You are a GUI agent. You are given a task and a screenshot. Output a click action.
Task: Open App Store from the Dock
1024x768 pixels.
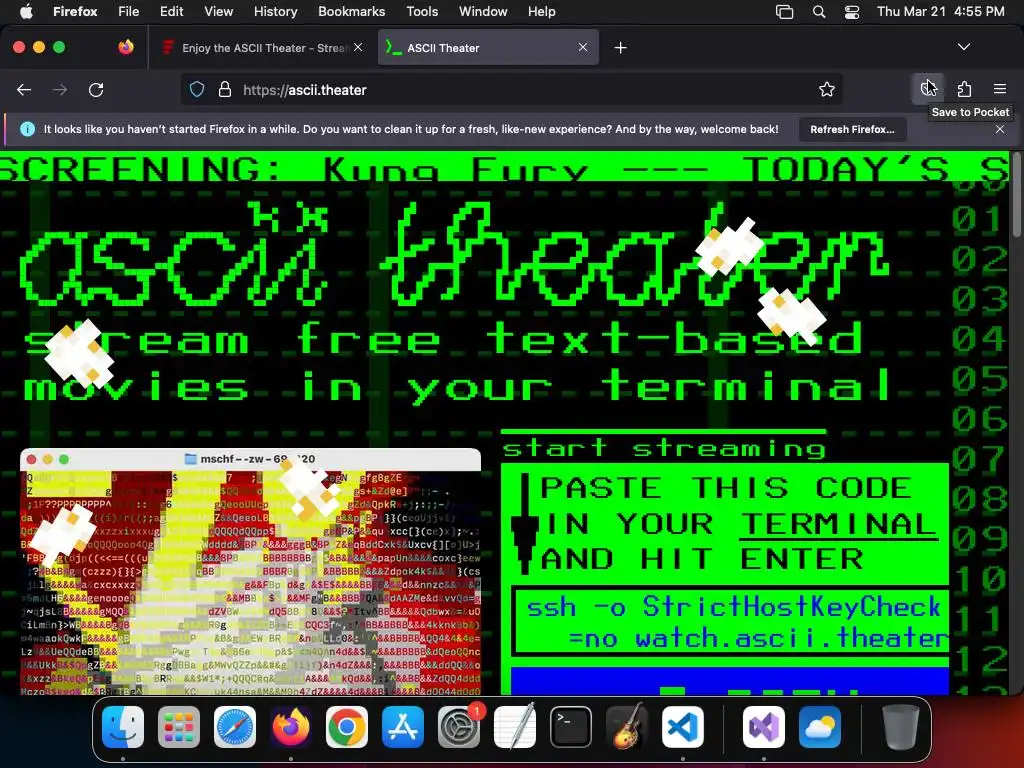click(402, 727)
